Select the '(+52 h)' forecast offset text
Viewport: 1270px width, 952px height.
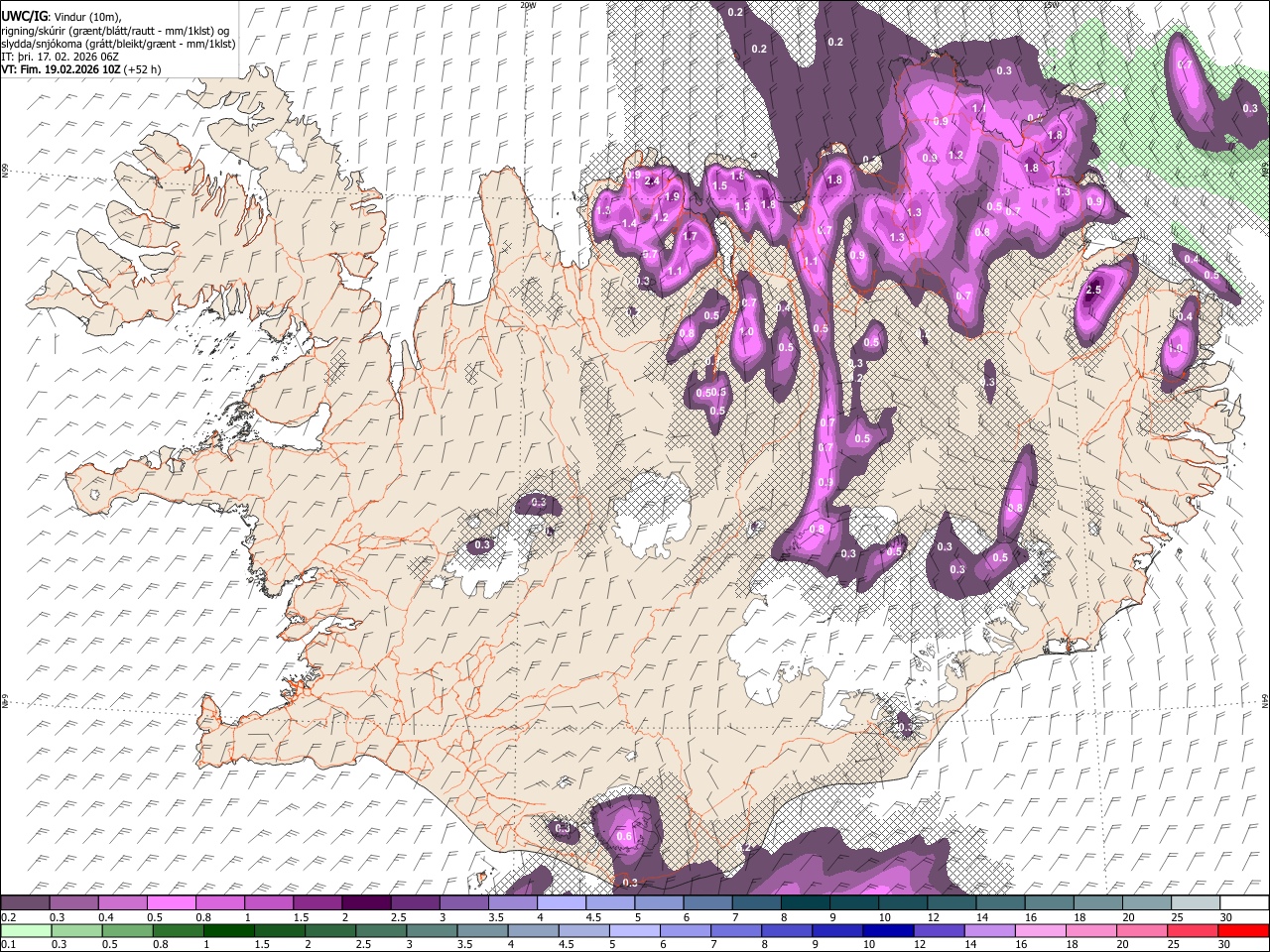pyautogui.click(x=142, y=69)
